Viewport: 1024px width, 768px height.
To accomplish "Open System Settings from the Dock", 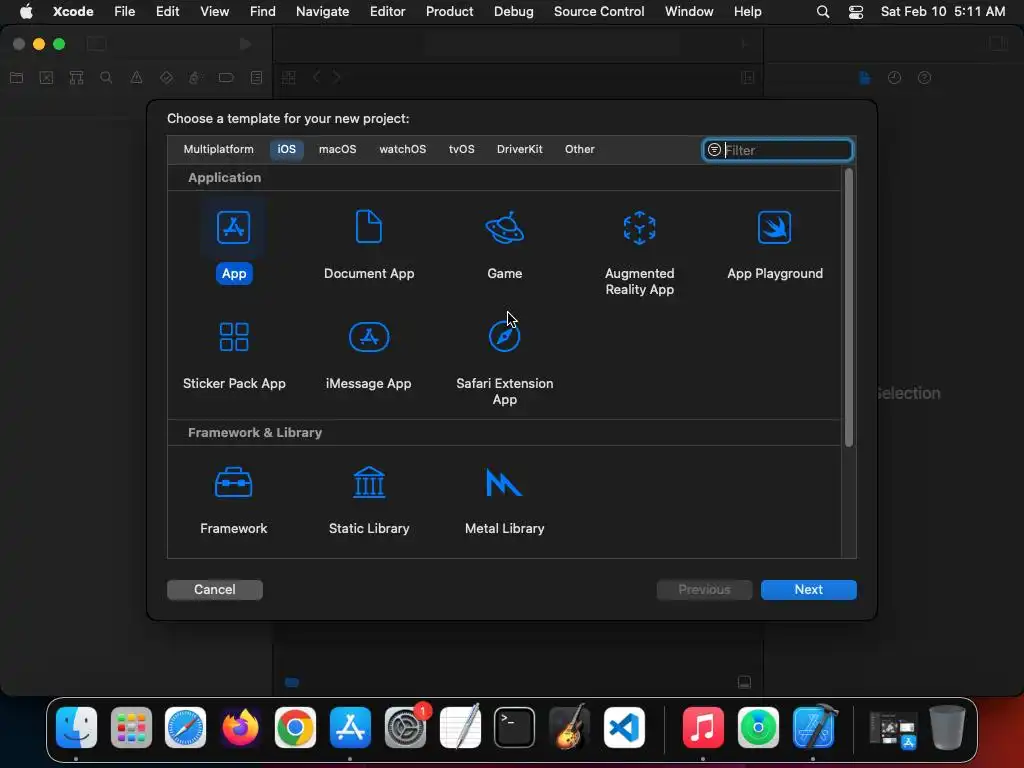I will pos(405,727).
